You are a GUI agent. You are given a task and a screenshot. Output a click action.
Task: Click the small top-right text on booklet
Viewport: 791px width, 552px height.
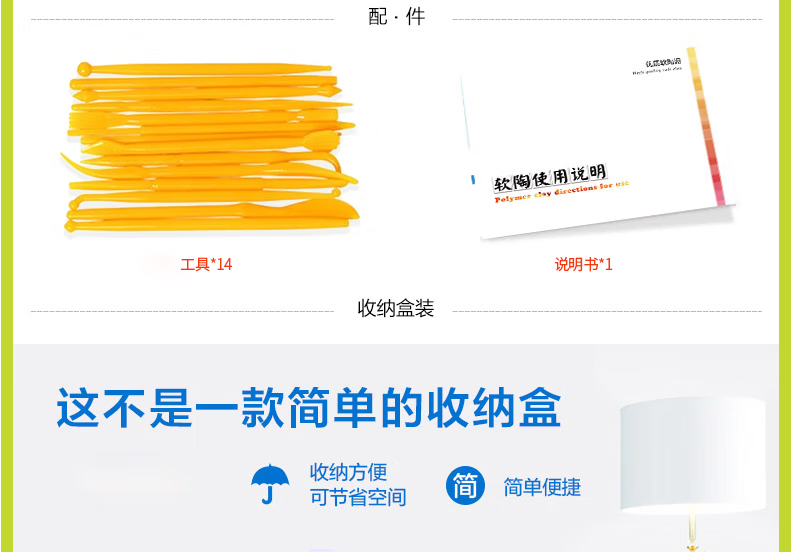658,66
